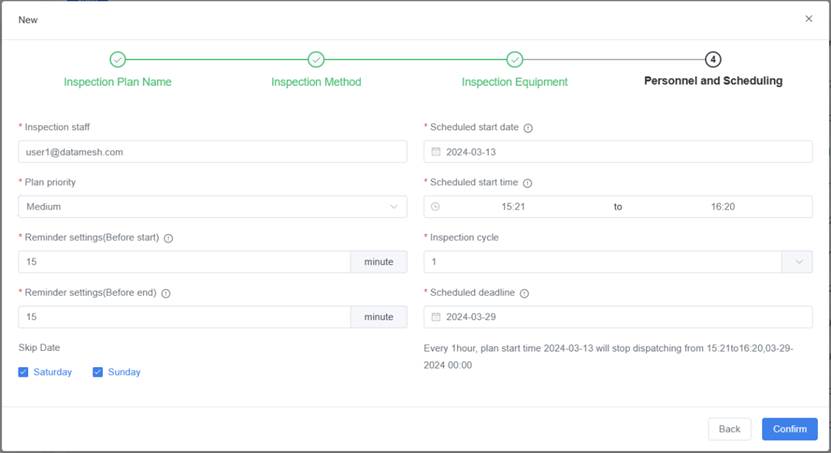Uncheck the Sunday skip date checkbox
This screenshot has height=453, width=831.
click(x=98, y=372)
